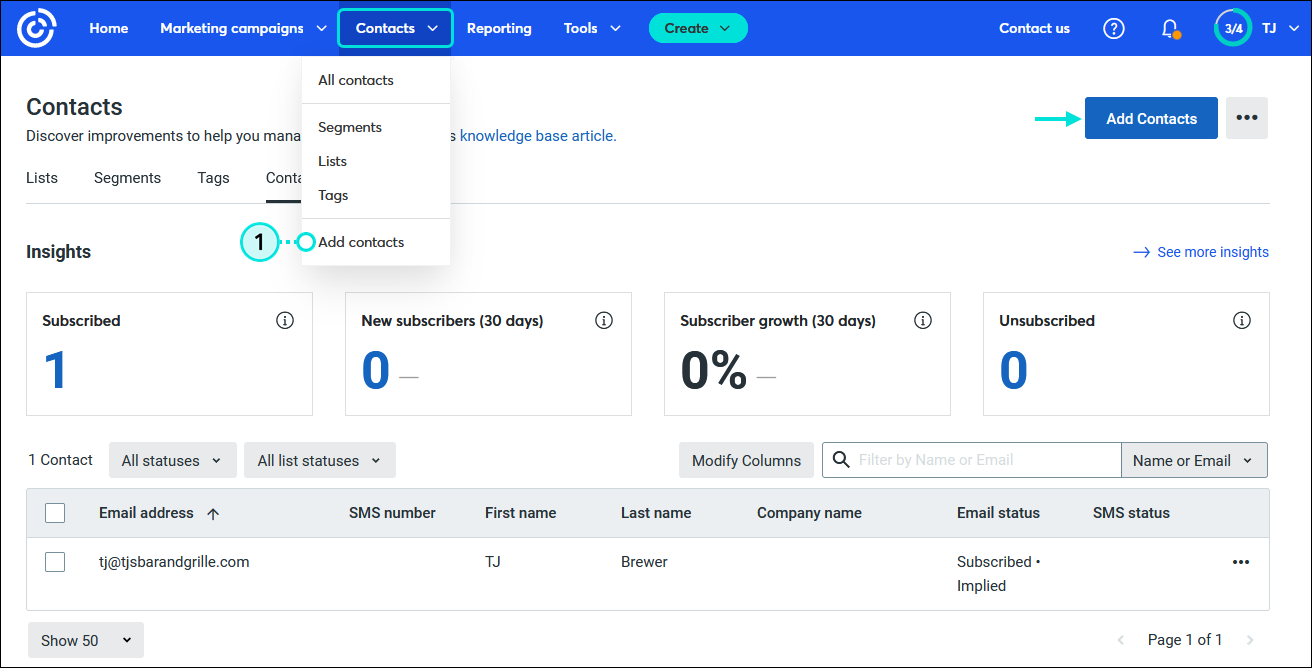Click Modify Columns button
This screenshot has width=1312, height=668.
tap(746, 460)
